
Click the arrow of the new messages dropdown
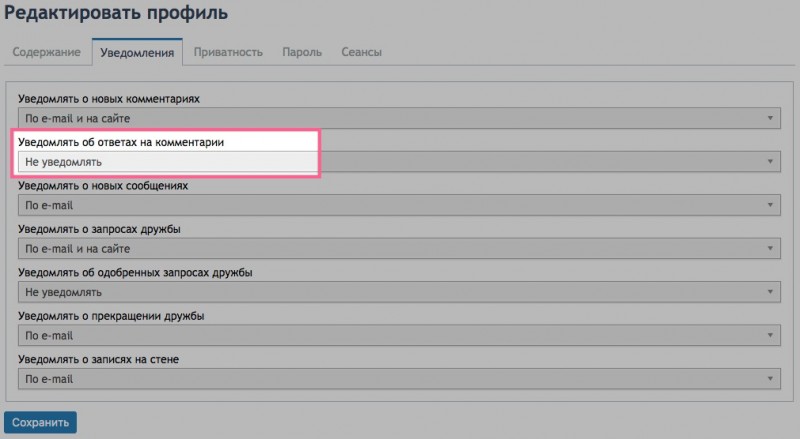[x=770, y=205]
